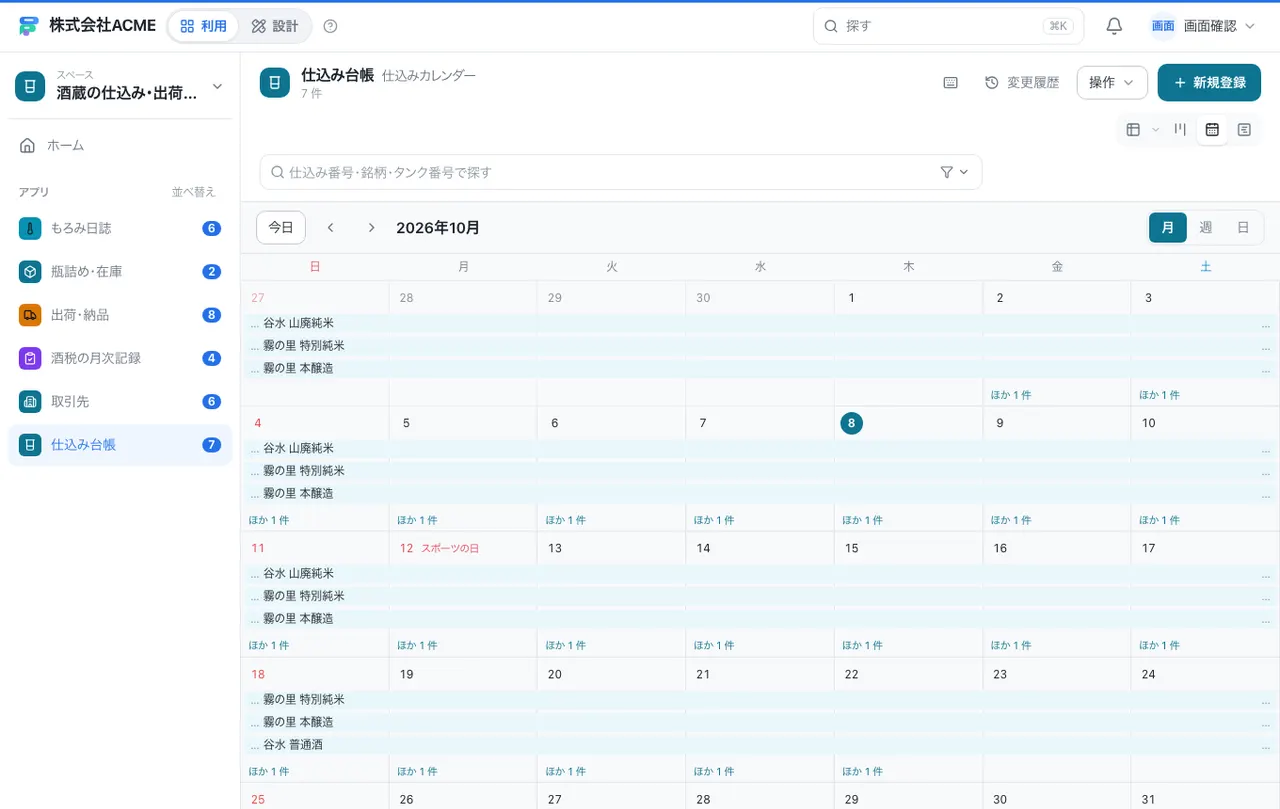The height and width of the screenshot is (809, 1280).
Task: Click the 仕込み台帳 sidebar icon
Action: (x=30, y=445)
